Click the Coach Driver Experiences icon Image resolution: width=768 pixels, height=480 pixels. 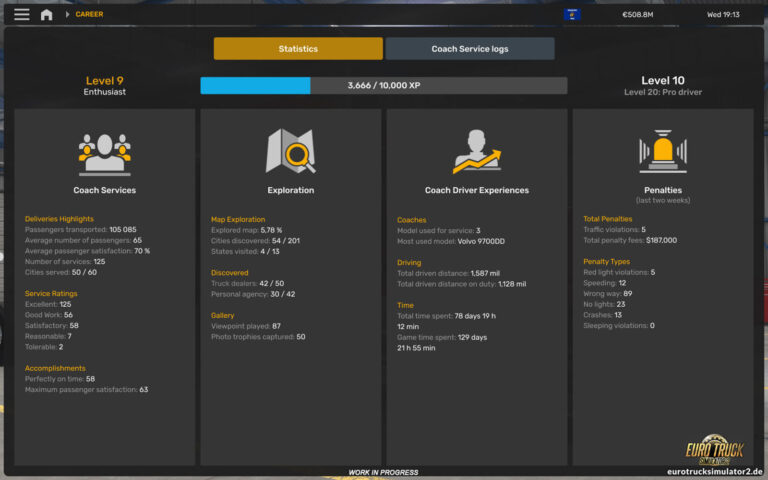click(x=477, y=152)
